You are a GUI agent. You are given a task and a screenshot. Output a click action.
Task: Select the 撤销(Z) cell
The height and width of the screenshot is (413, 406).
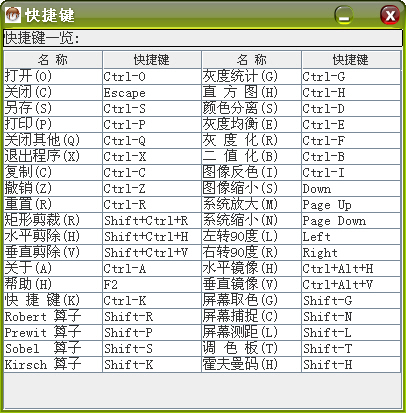click(53, 189)
